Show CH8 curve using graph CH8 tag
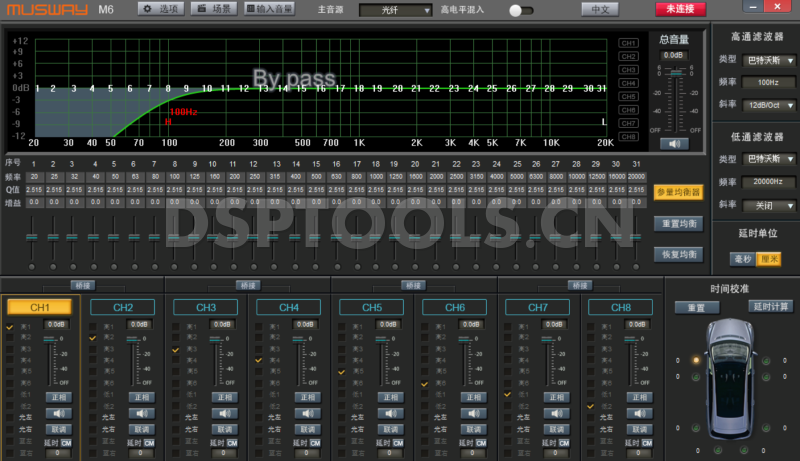Screen dimensions: 800x461 (628, 137)
